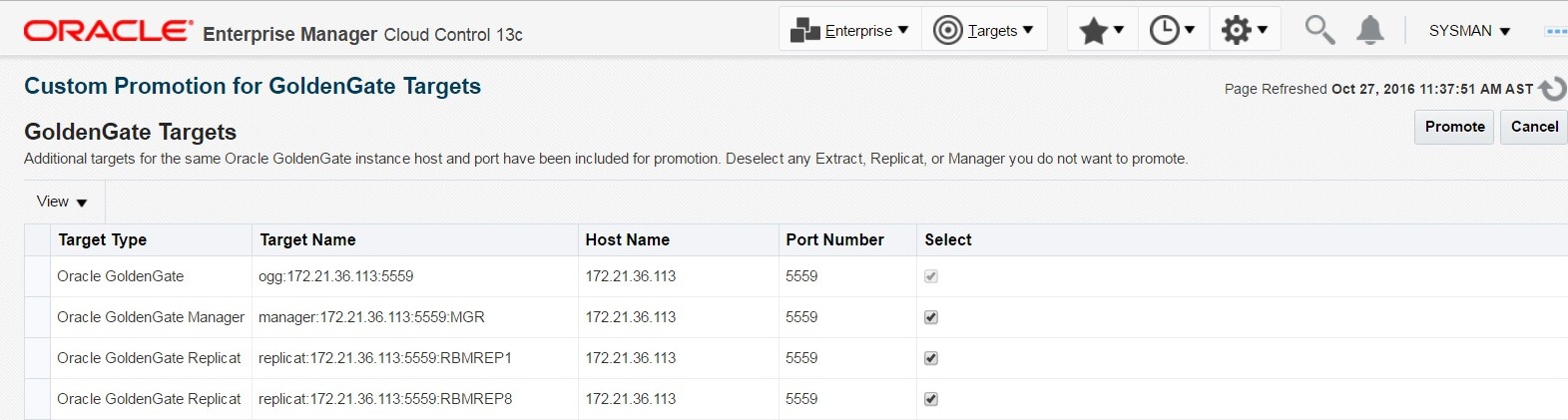Image resolution: width=1568 pixels, height=420 pixels.
Task: Sort by the Host Name column header
Action: 627,239
